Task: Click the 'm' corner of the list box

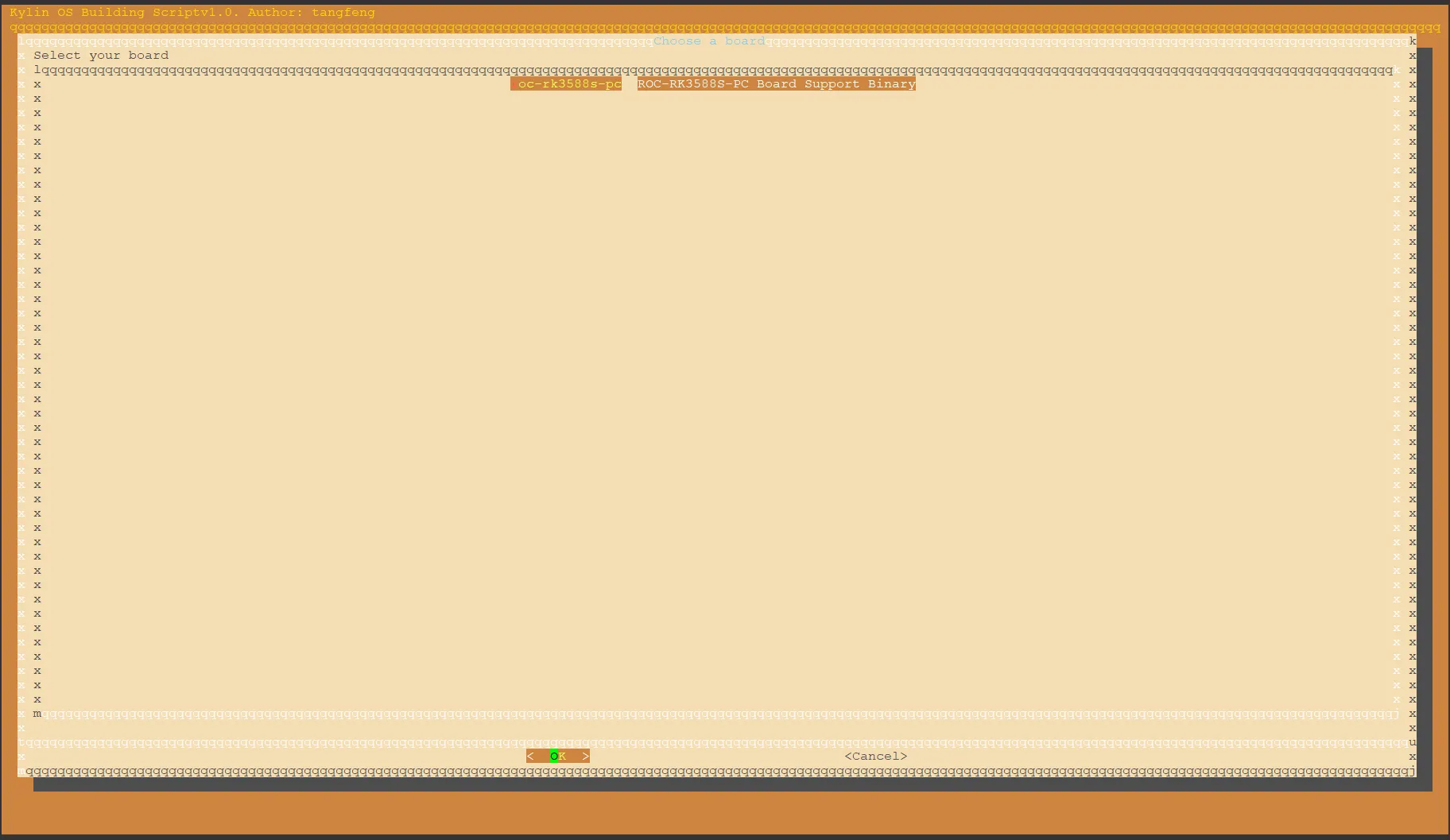Action: pos(37,714)
